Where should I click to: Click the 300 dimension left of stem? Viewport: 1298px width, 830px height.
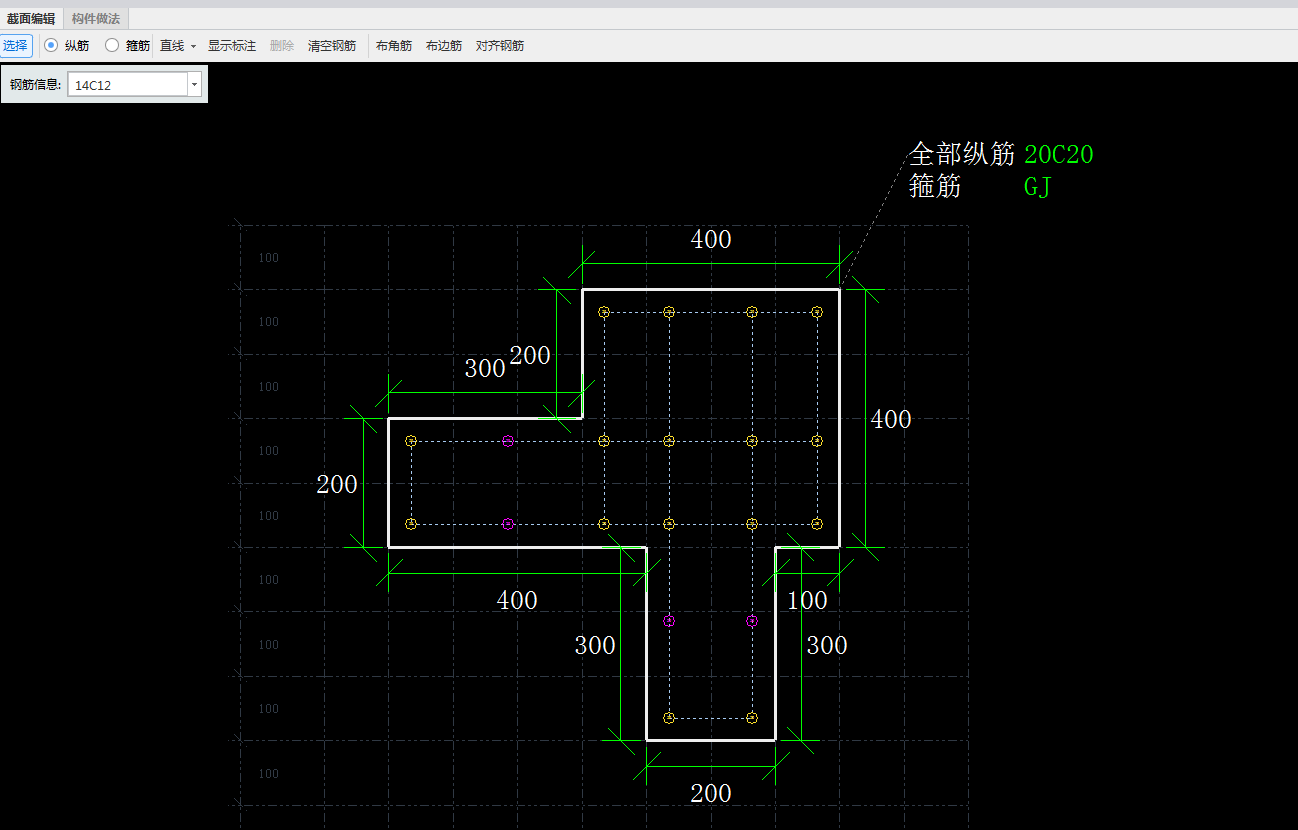click(x=595, y=646)
